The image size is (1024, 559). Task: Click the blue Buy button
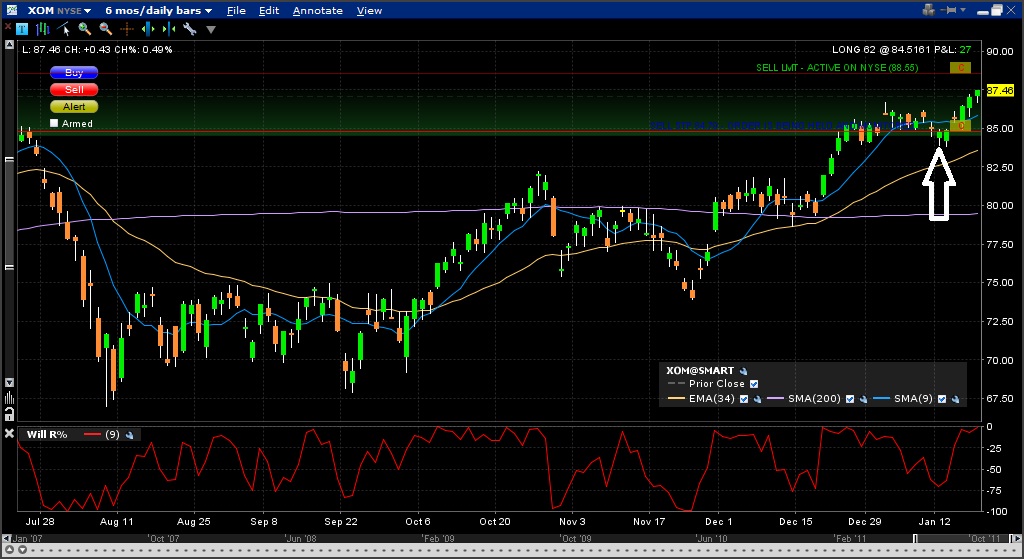tap(74, 72)
